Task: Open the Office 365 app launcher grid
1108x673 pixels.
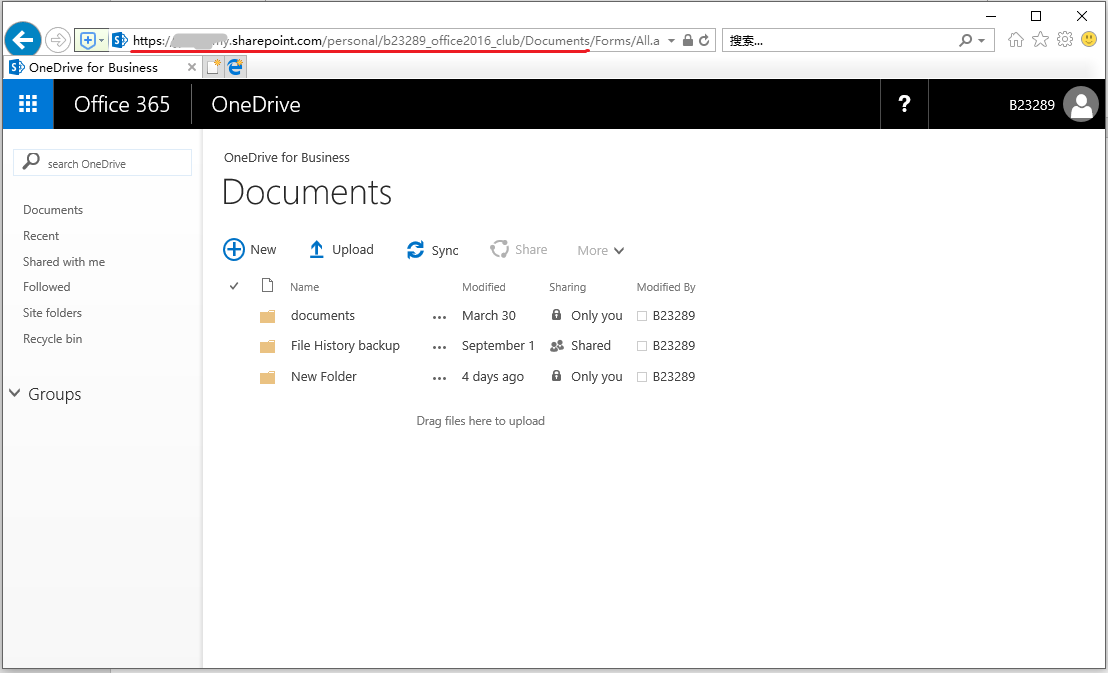Action: tap(28, 104)
